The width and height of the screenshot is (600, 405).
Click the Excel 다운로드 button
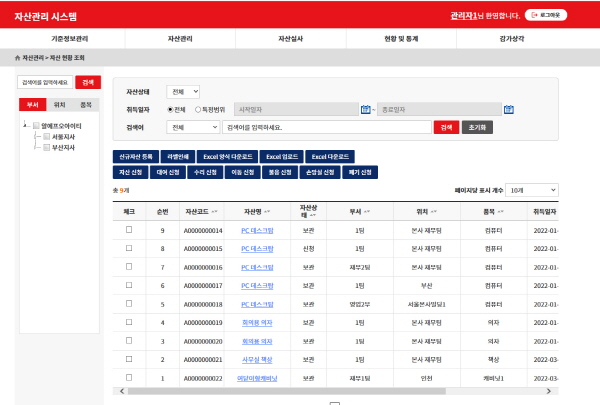[x=329, y=157]
